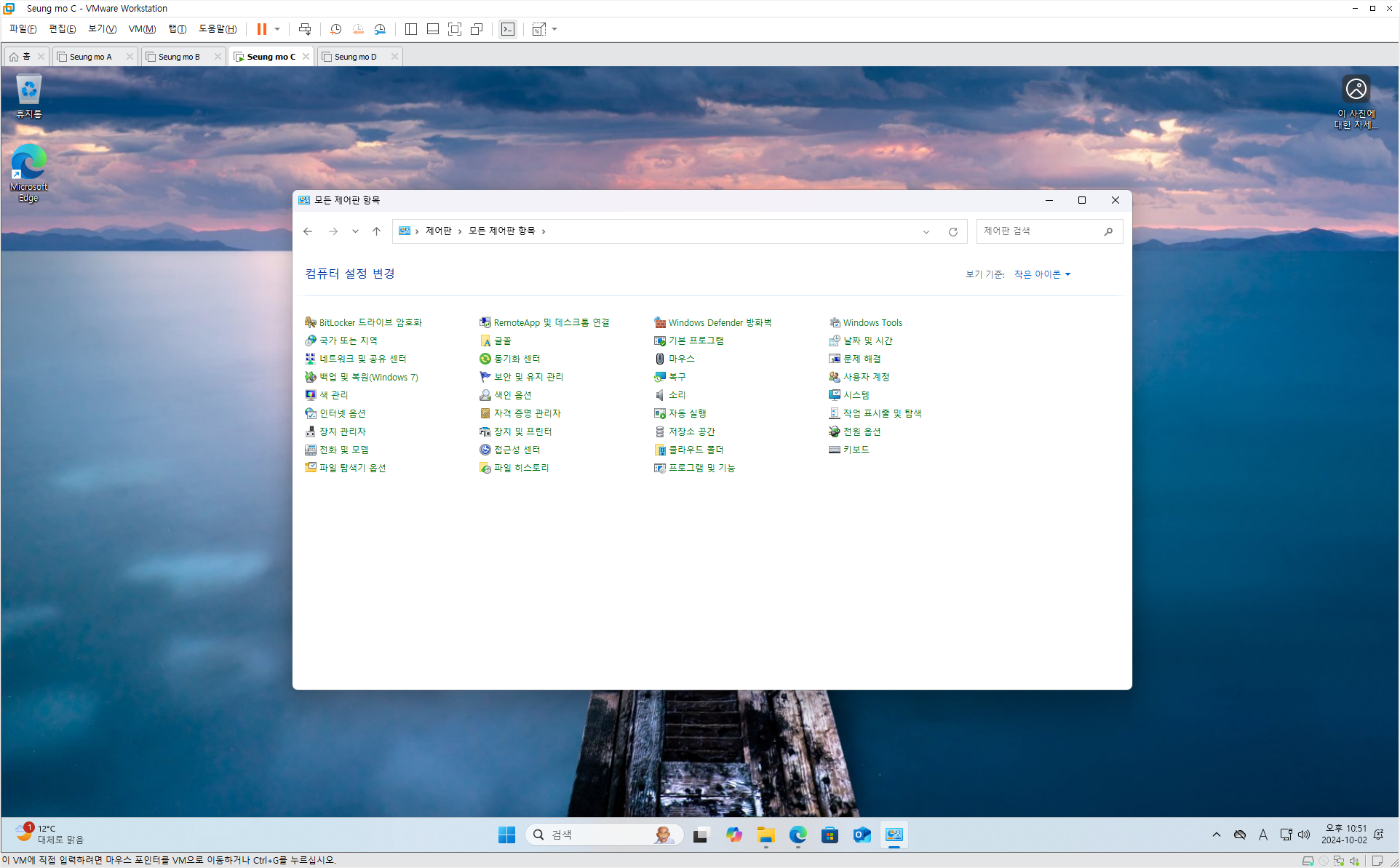The image size is (1400, 868).
Task: Click the volume icon in system tray
Action: click(1304, 835)
